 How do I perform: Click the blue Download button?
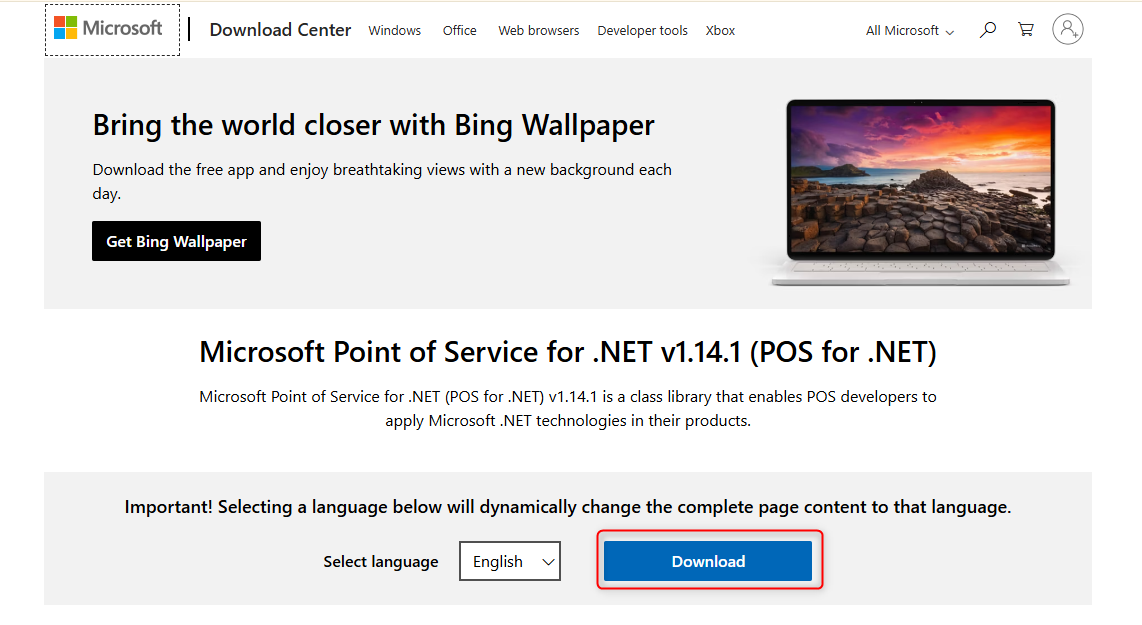708,561
